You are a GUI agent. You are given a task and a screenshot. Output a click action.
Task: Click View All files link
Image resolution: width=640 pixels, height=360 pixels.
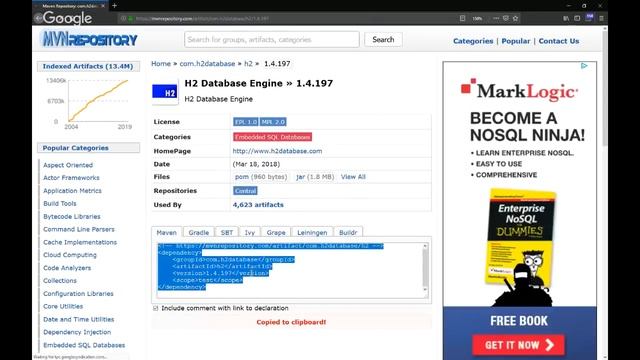tap(353, 177)
